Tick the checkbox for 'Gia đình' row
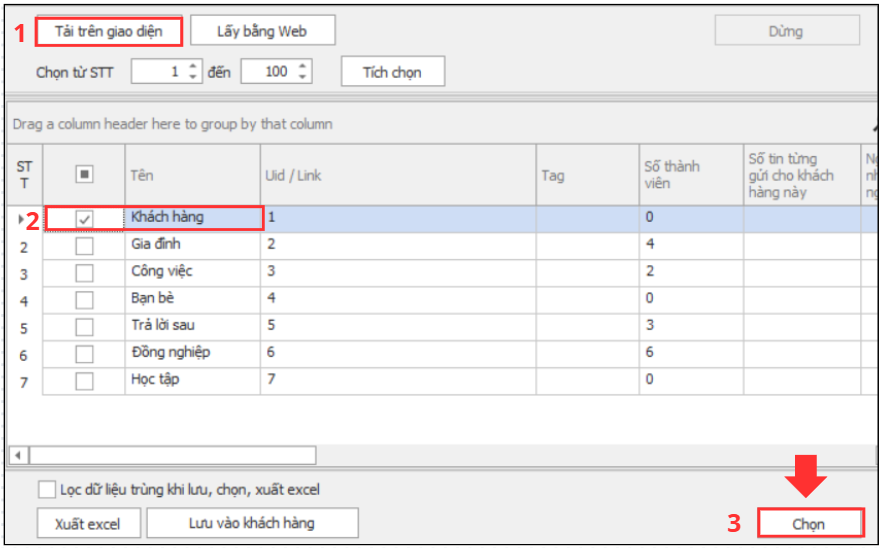The height and width of the screenshot is (548, 883). (85, 245)
